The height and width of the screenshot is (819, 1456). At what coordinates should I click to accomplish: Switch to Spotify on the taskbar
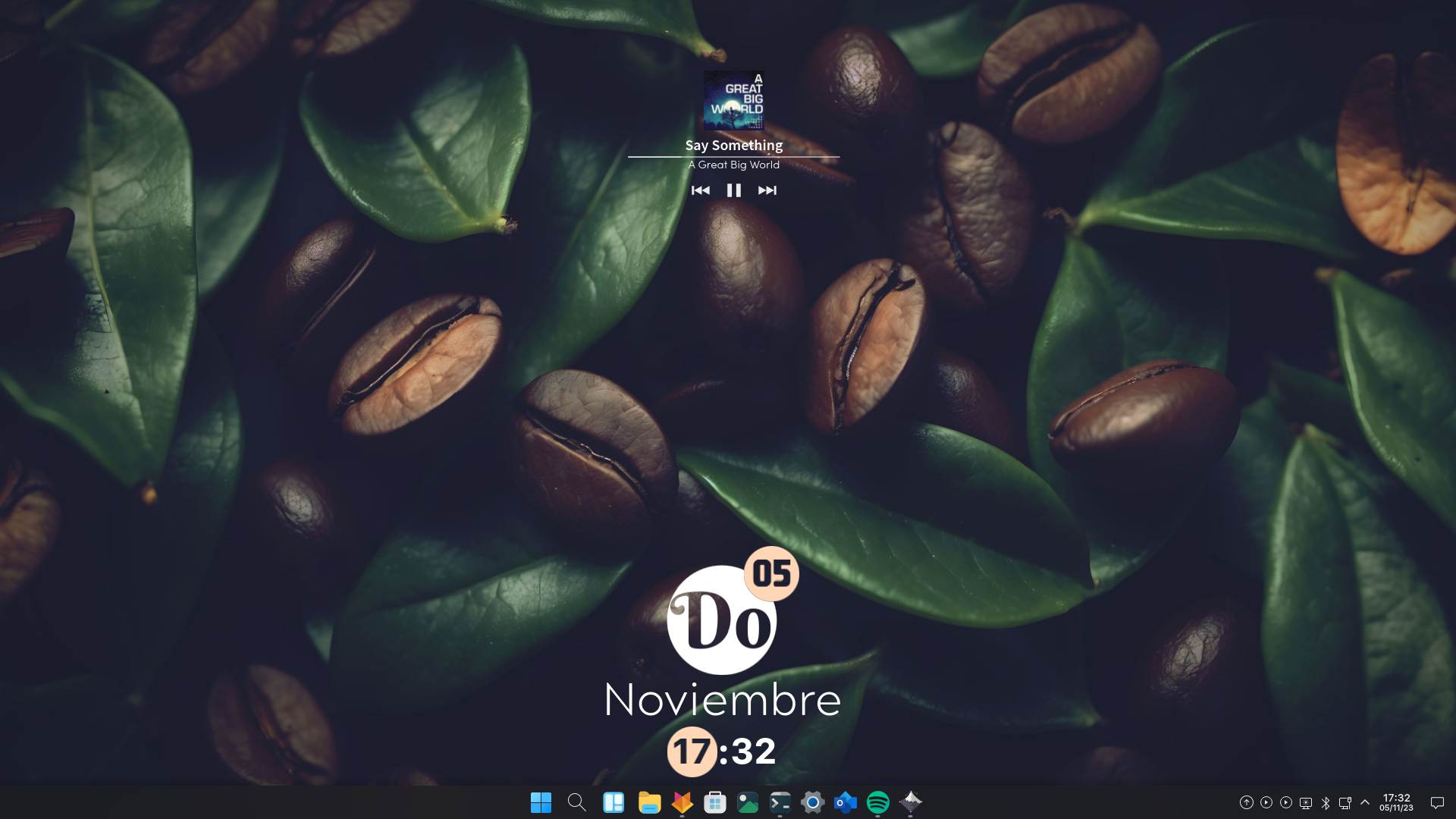tap(877, 802)
